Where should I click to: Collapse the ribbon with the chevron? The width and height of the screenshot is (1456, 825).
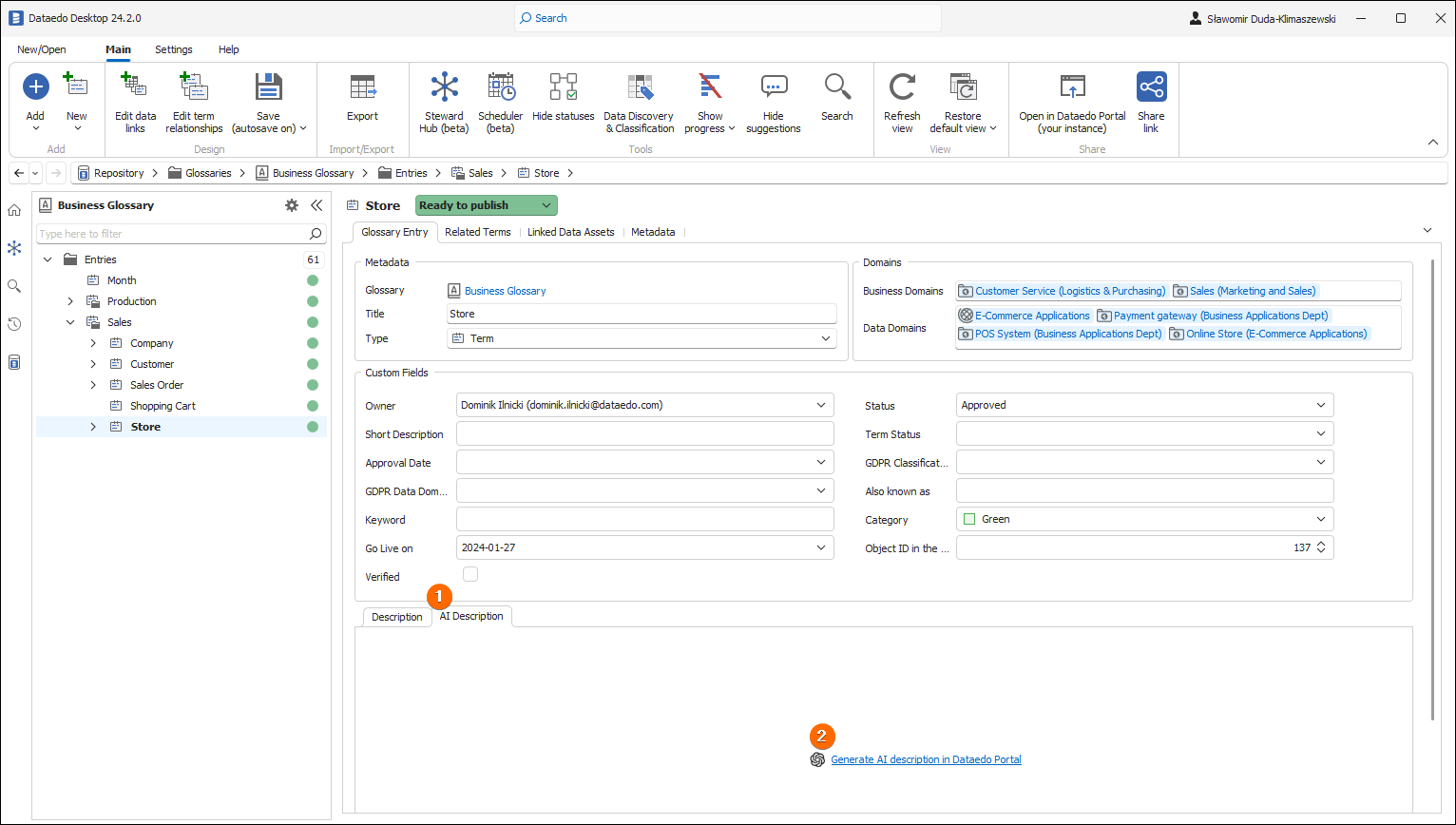(x=1433, y=143)
